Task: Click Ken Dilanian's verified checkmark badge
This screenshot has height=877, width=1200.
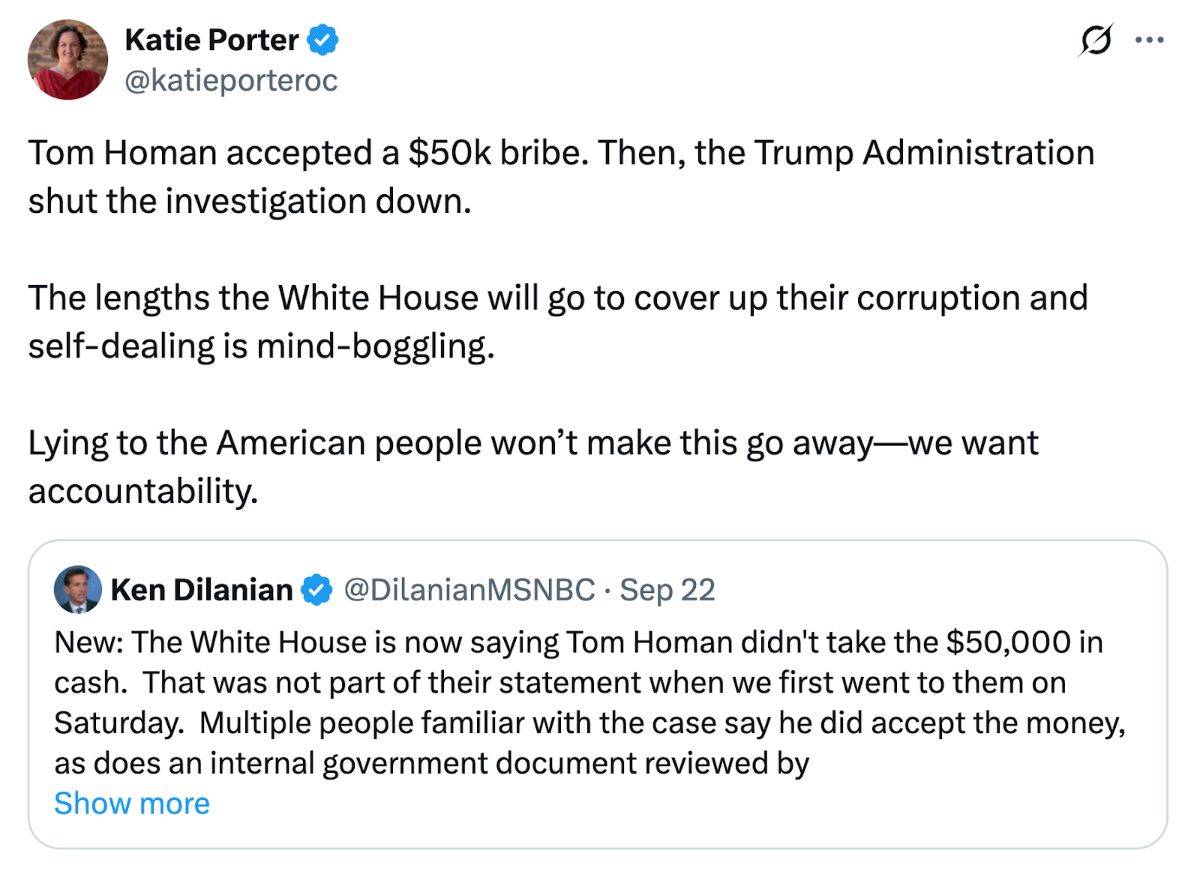Action: pos(317,590)
